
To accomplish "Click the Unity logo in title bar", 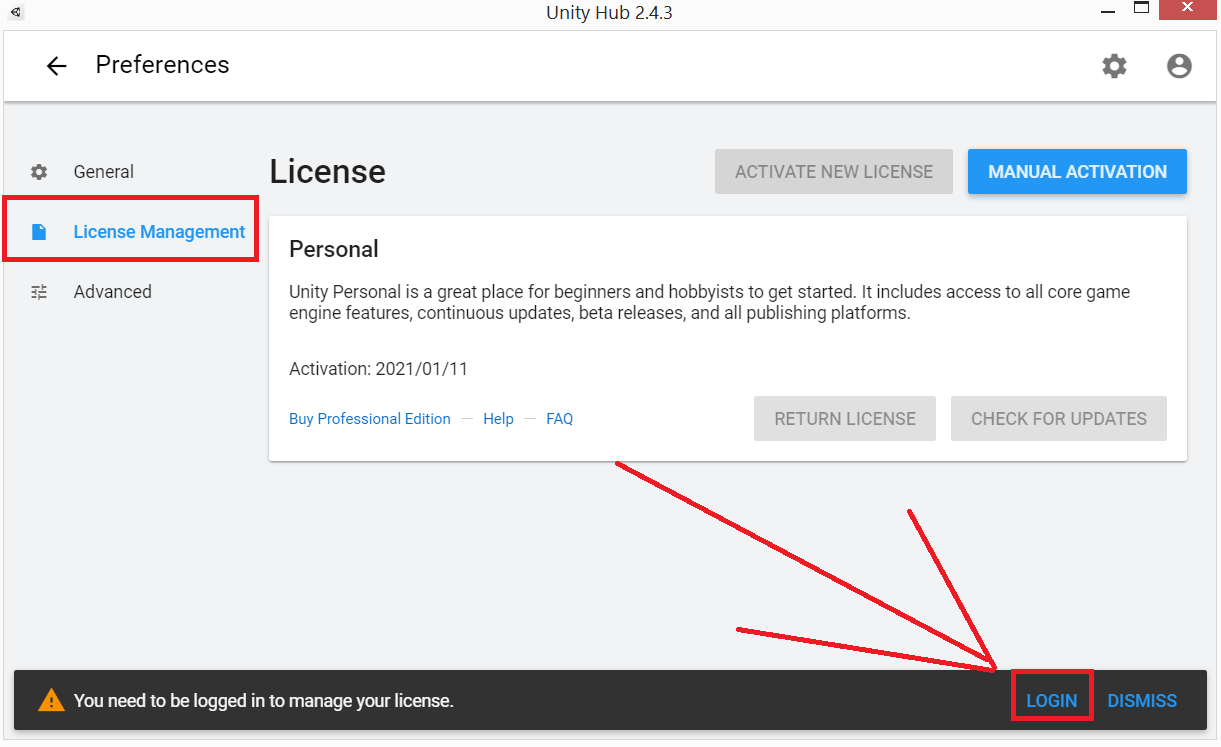I will click(16, 12).
